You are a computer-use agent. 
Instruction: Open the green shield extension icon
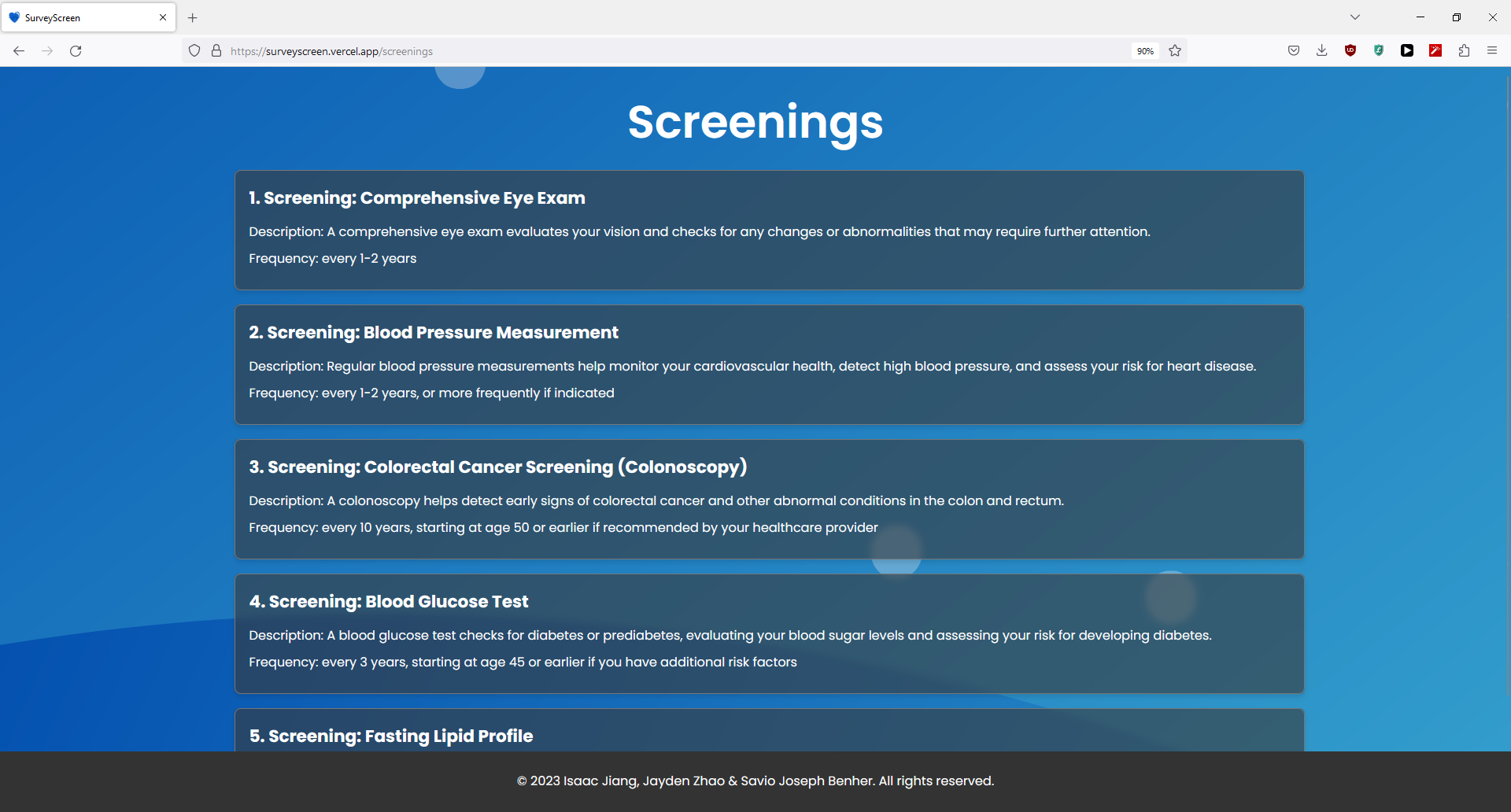click(1379, 51)
